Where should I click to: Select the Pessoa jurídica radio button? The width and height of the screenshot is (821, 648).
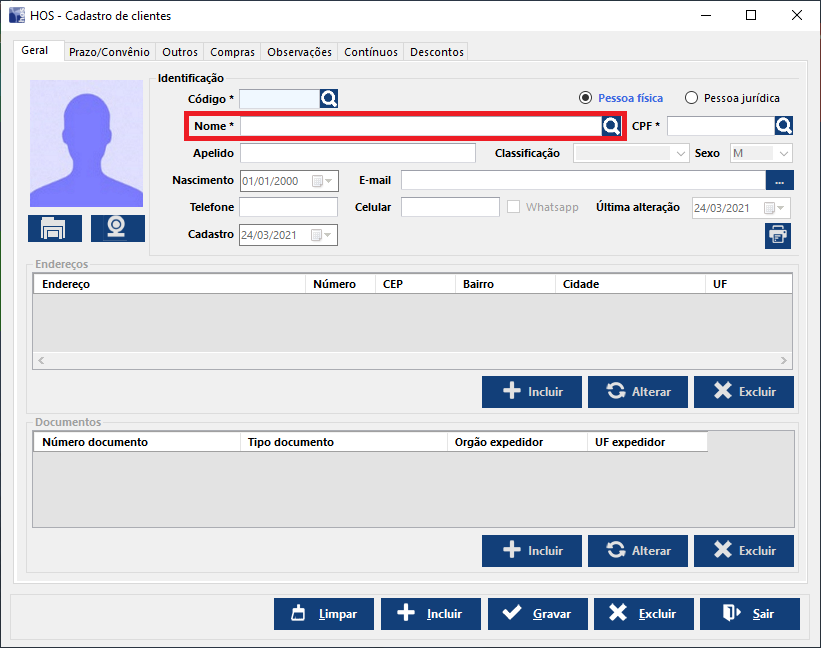coord(691,98)
